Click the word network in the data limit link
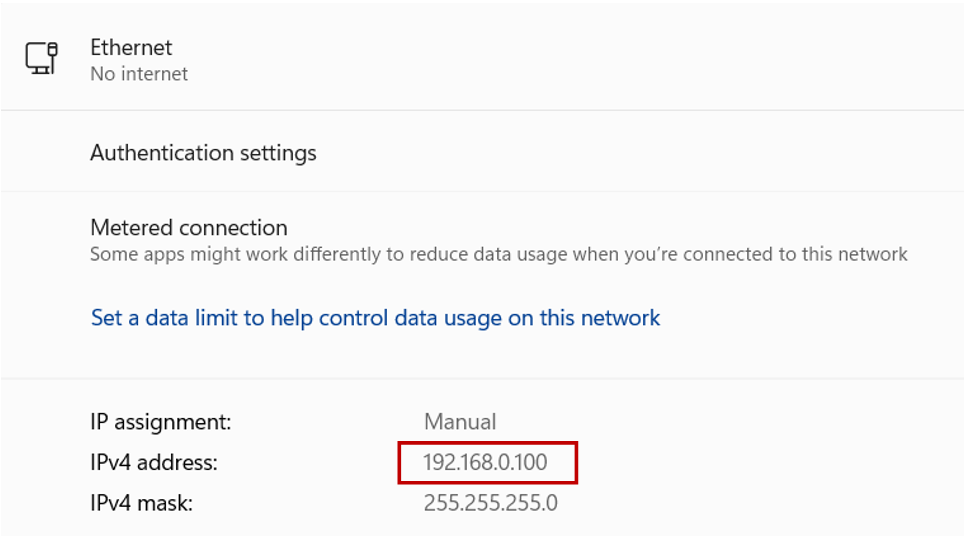The height and width of the screenshot is (540, 964). pos(620,318)
